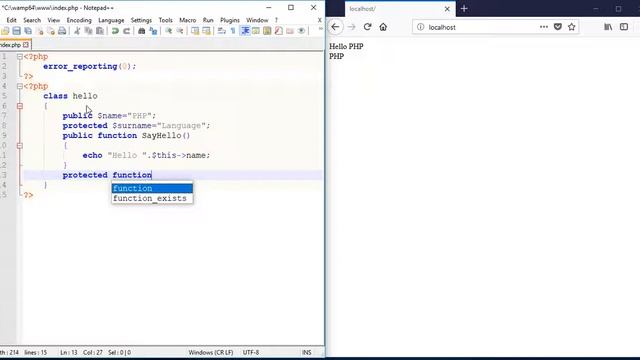Click 'Windows (CR LF)' in status bar
This screenshot has width=640, height=360.
[x=211, y=352]
